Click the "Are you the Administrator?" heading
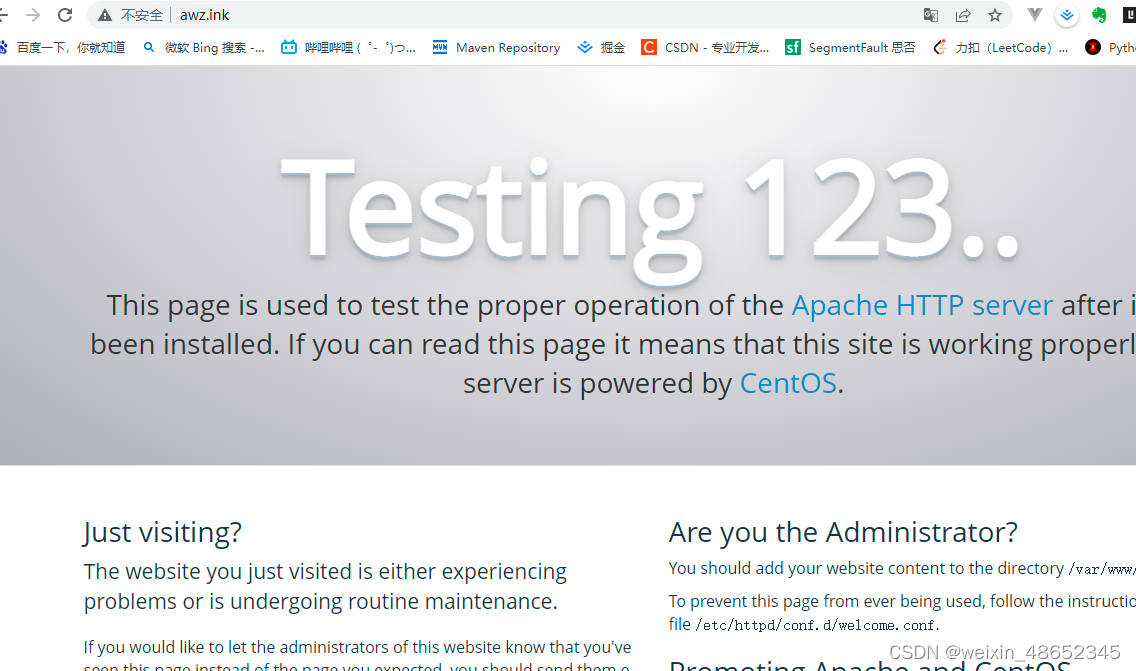This screenshot has height=671, width=1136. pos(843,533)
